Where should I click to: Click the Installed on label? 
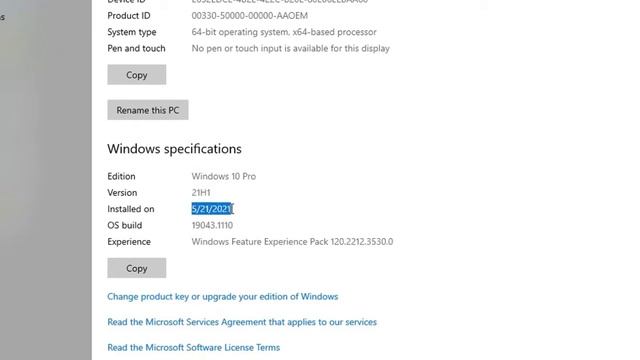pyautogui.click(x=131, y=209)
